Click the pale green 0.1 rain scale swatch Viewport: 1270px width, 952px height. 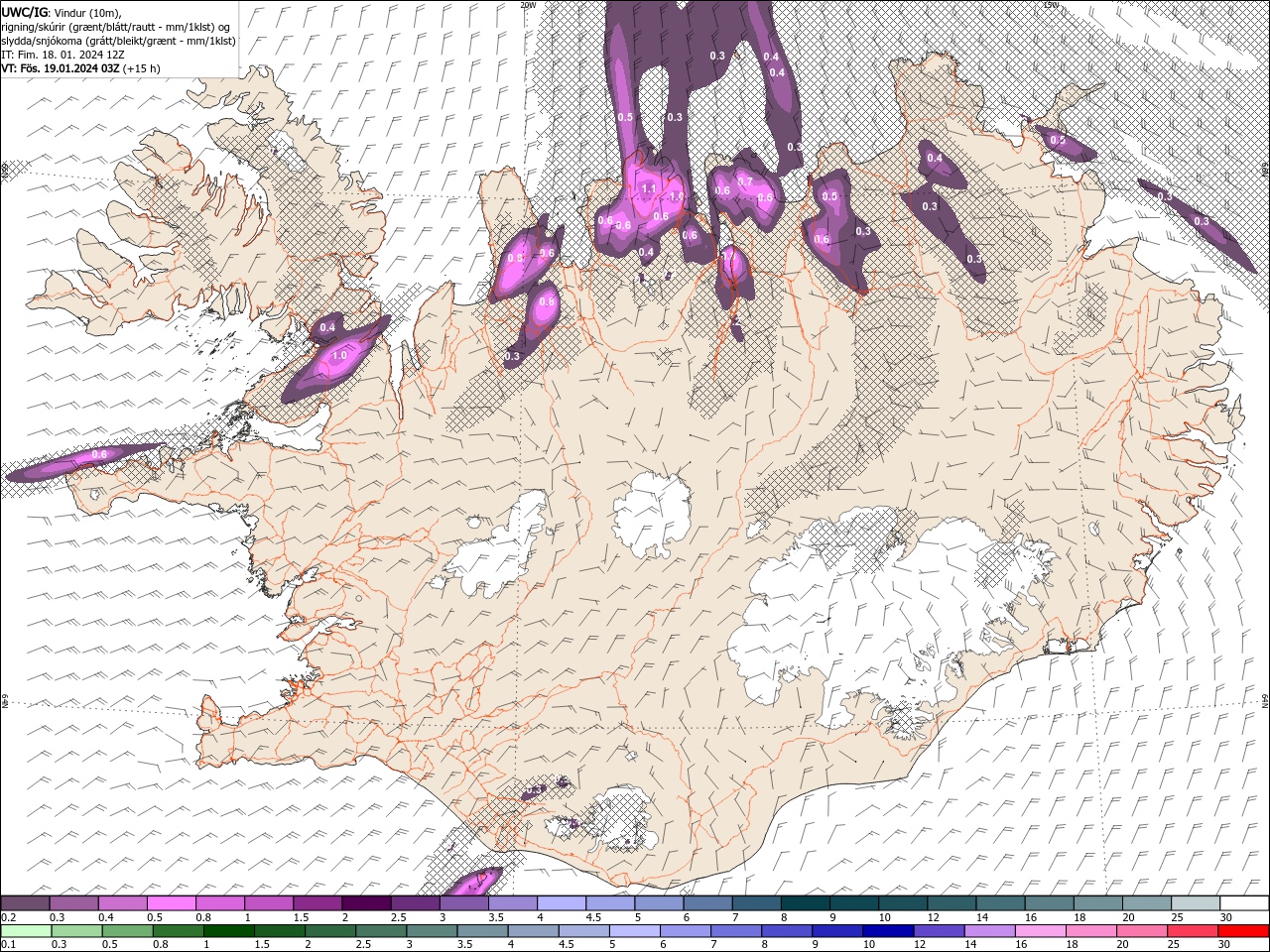pyautogui.click(x=26, y=931)
